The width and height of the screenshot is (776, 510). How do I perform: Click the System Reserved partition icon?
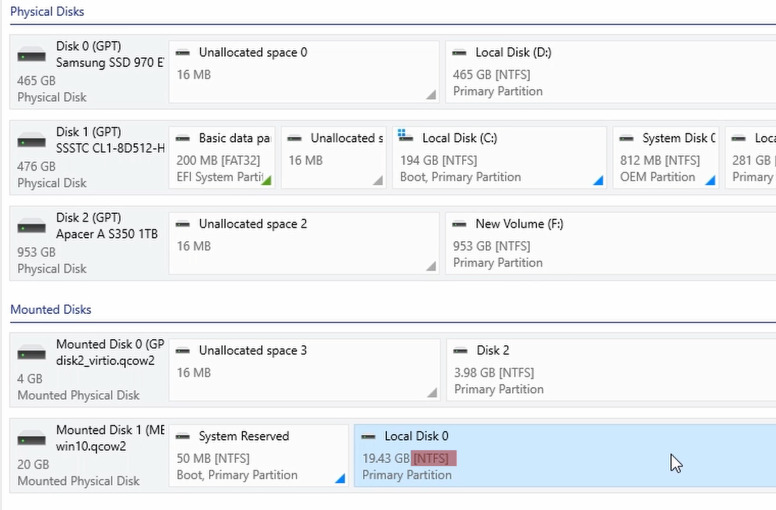pos(183,436)
